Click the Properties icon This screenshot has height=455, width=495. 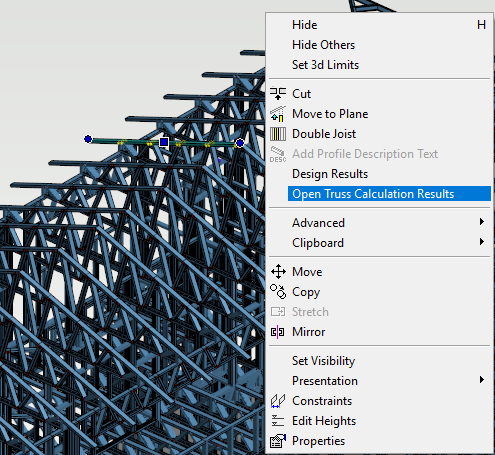click(278, 441)
